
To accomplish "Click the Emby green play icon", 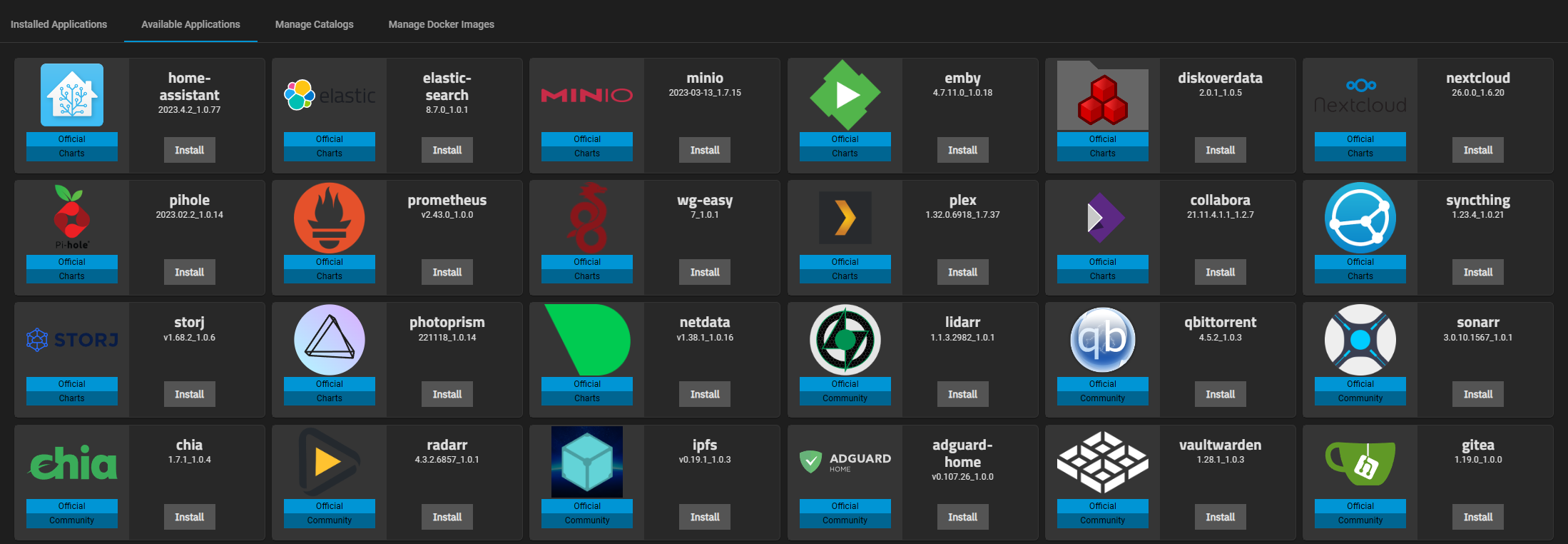I will 845,95.
